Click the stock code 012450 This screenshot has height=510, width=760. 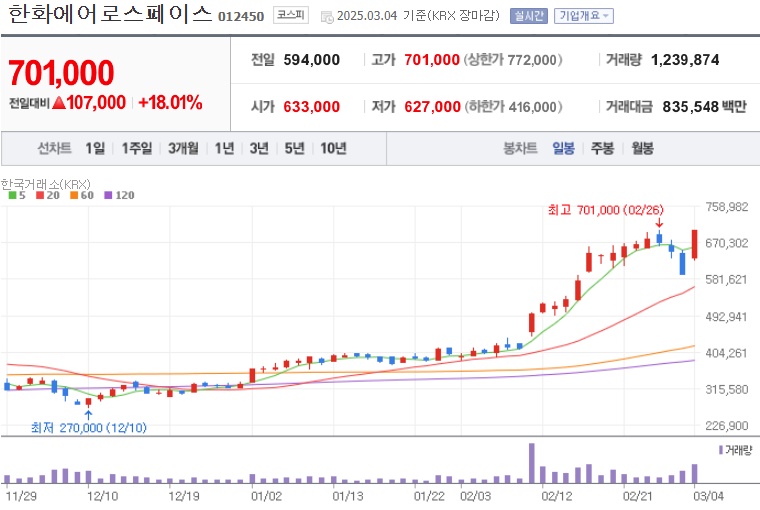(241, 17)
